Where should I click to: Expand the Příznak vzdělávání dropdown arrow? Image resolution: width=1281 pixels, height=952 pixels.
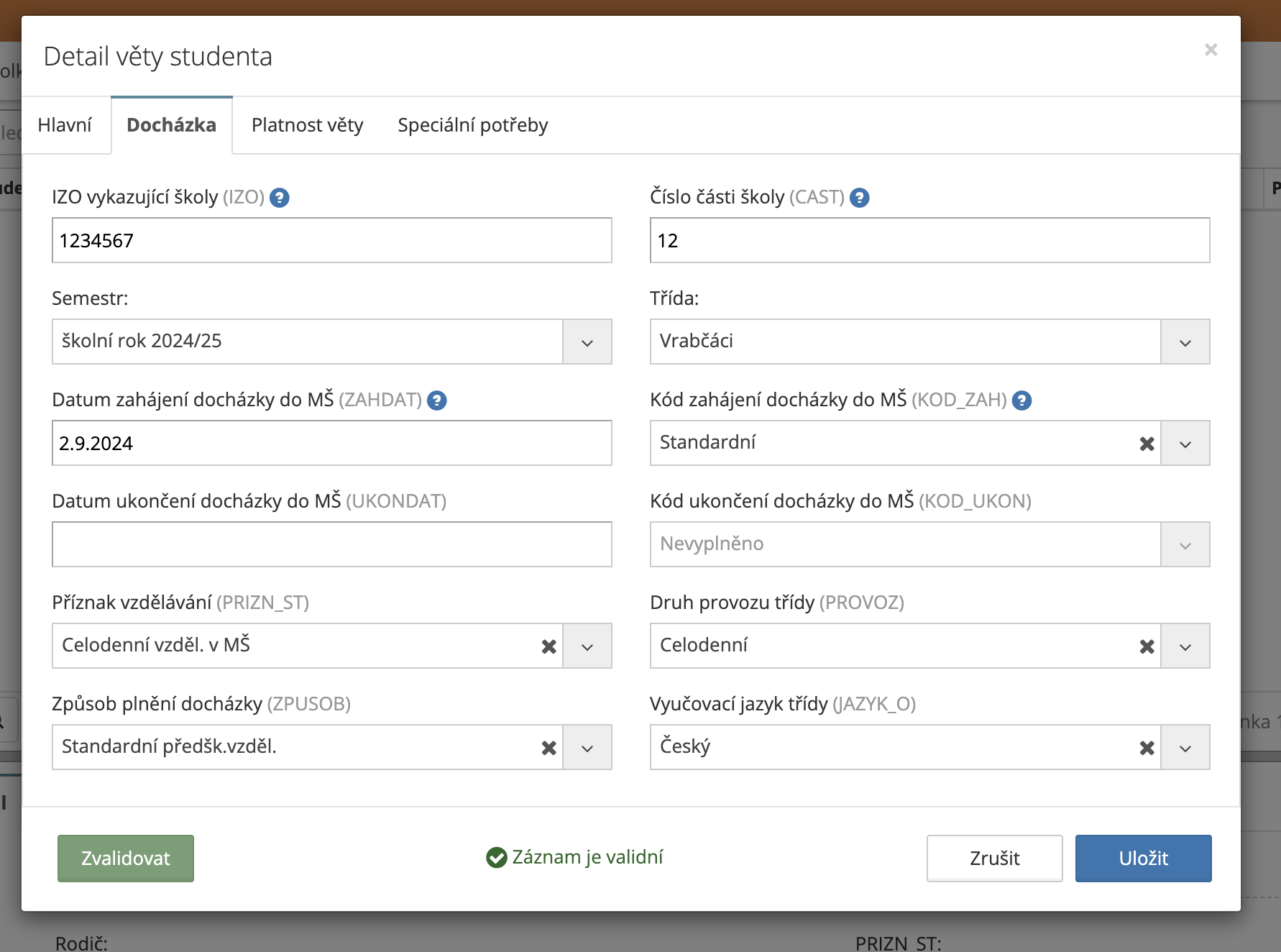click(587, 646)
